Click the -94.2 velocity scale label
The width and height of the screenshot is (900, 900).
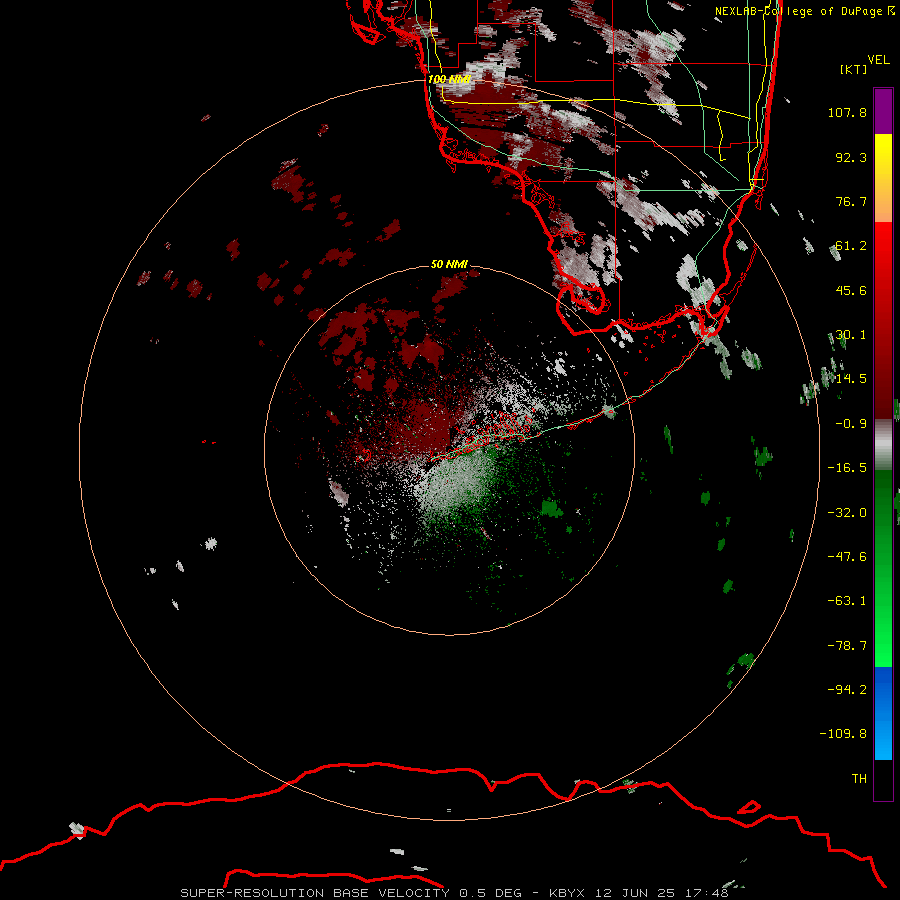point(847,689)
